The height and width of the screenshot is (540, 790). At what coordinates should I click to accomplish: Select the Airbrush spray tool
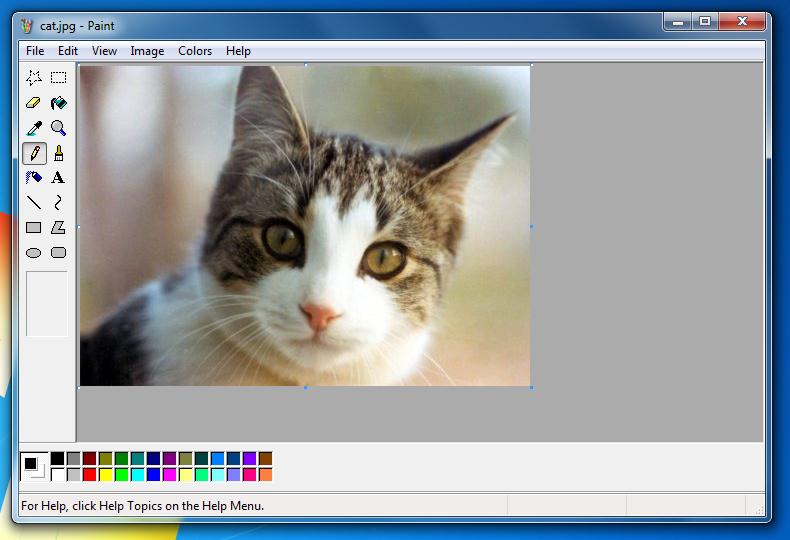tap(34, 178)
